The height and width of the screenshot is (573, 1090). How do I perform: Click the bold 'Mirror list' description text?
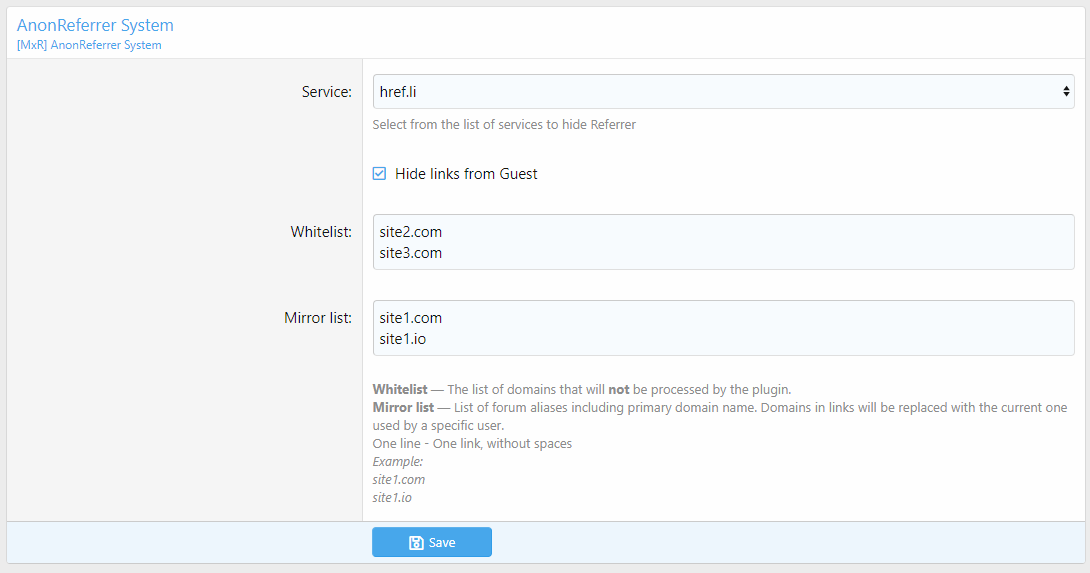tap(403, 408)
